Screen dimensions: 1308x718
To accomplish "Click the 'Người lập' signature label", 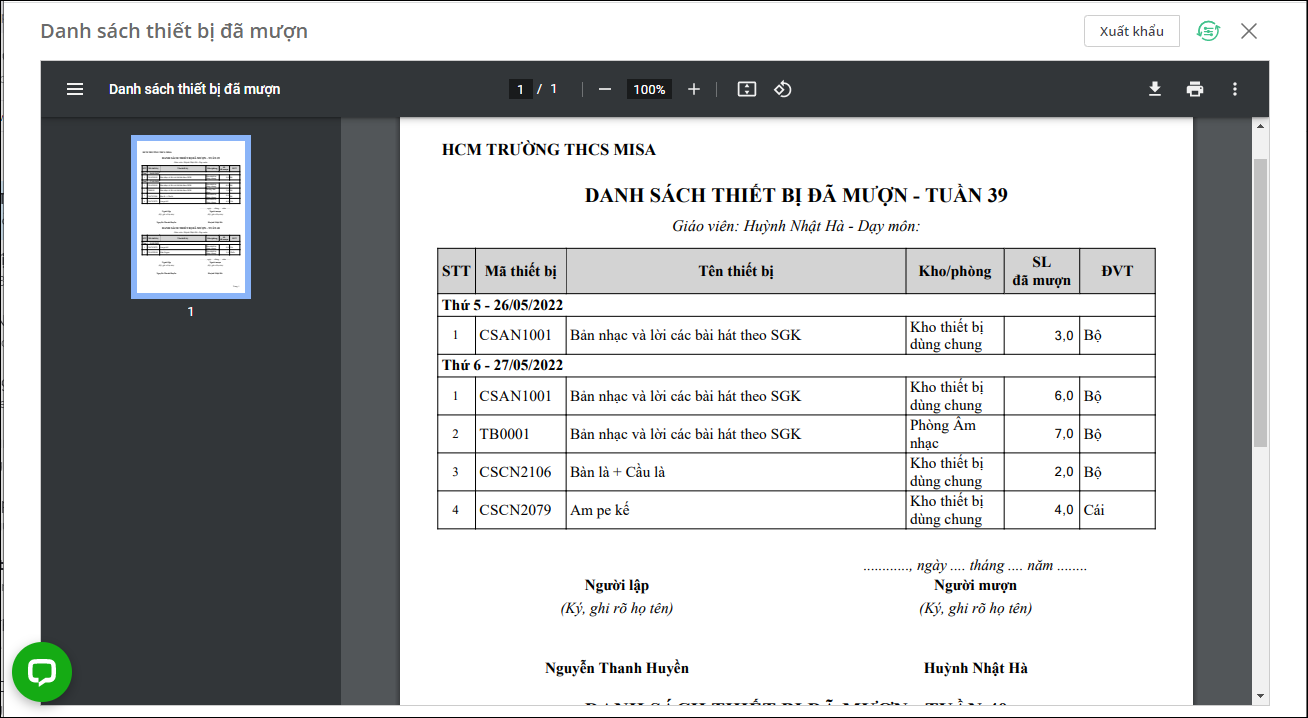I will (617, 586).
